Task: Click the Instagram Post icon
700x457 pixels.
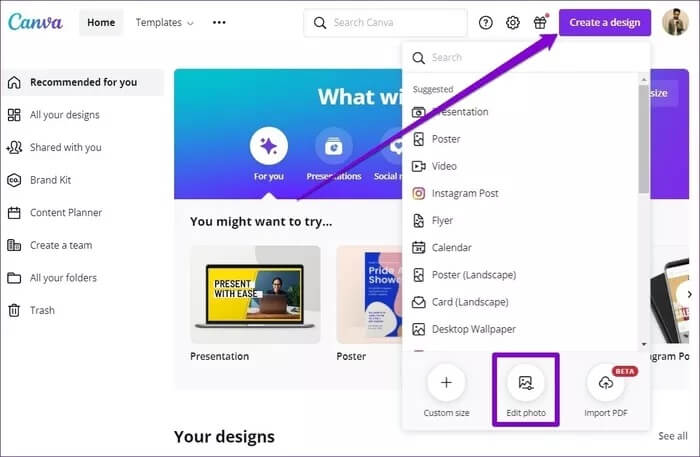Action: click(x=418, y=193)
